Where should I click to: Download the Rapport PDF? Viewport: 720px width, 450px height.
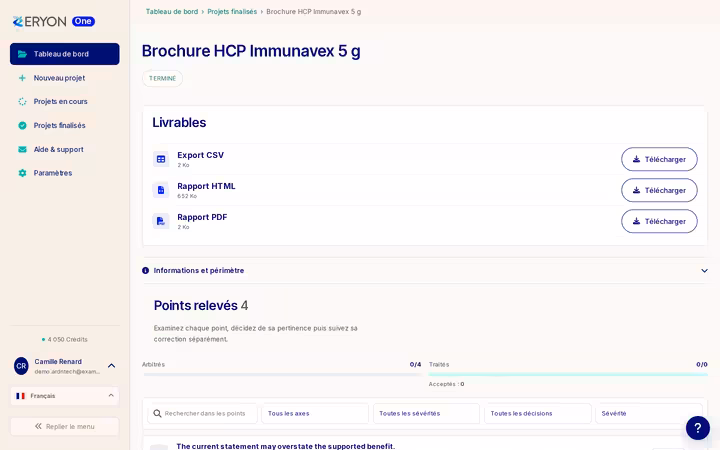click(659, 221)
